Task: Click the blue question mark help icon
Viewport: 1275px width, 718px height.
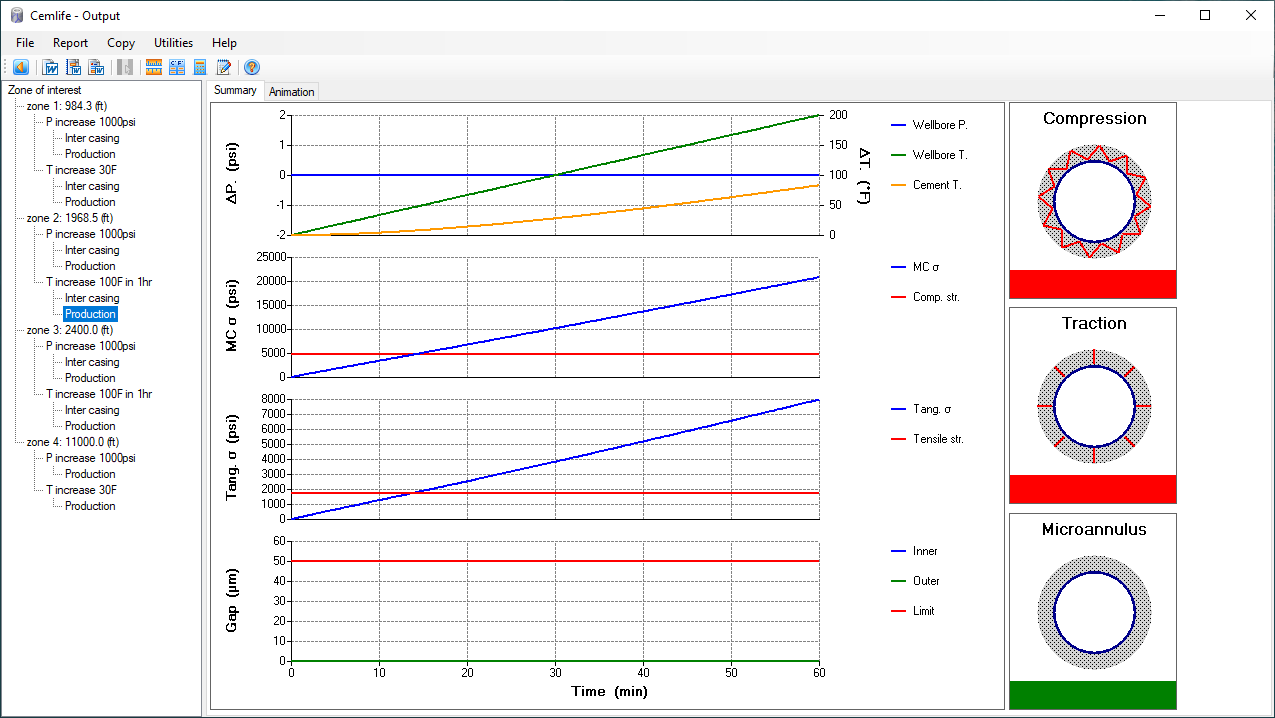Action: point(252,67)
